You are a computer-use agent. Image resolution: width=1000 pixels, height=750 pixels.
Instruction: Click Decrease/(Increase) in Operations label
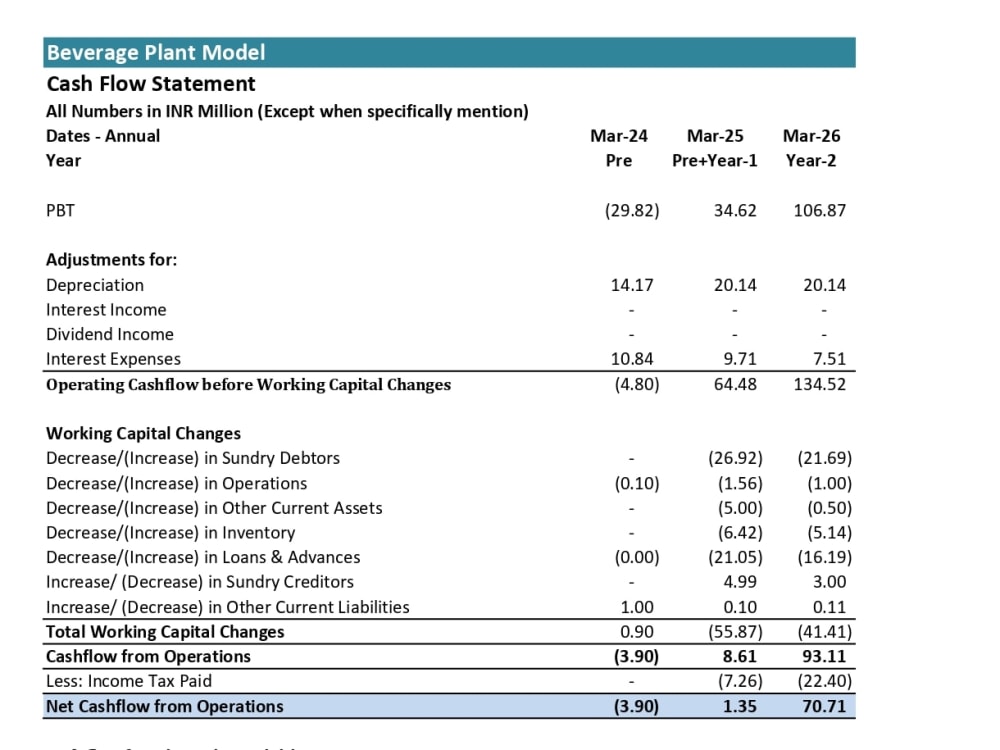[177, 483]
